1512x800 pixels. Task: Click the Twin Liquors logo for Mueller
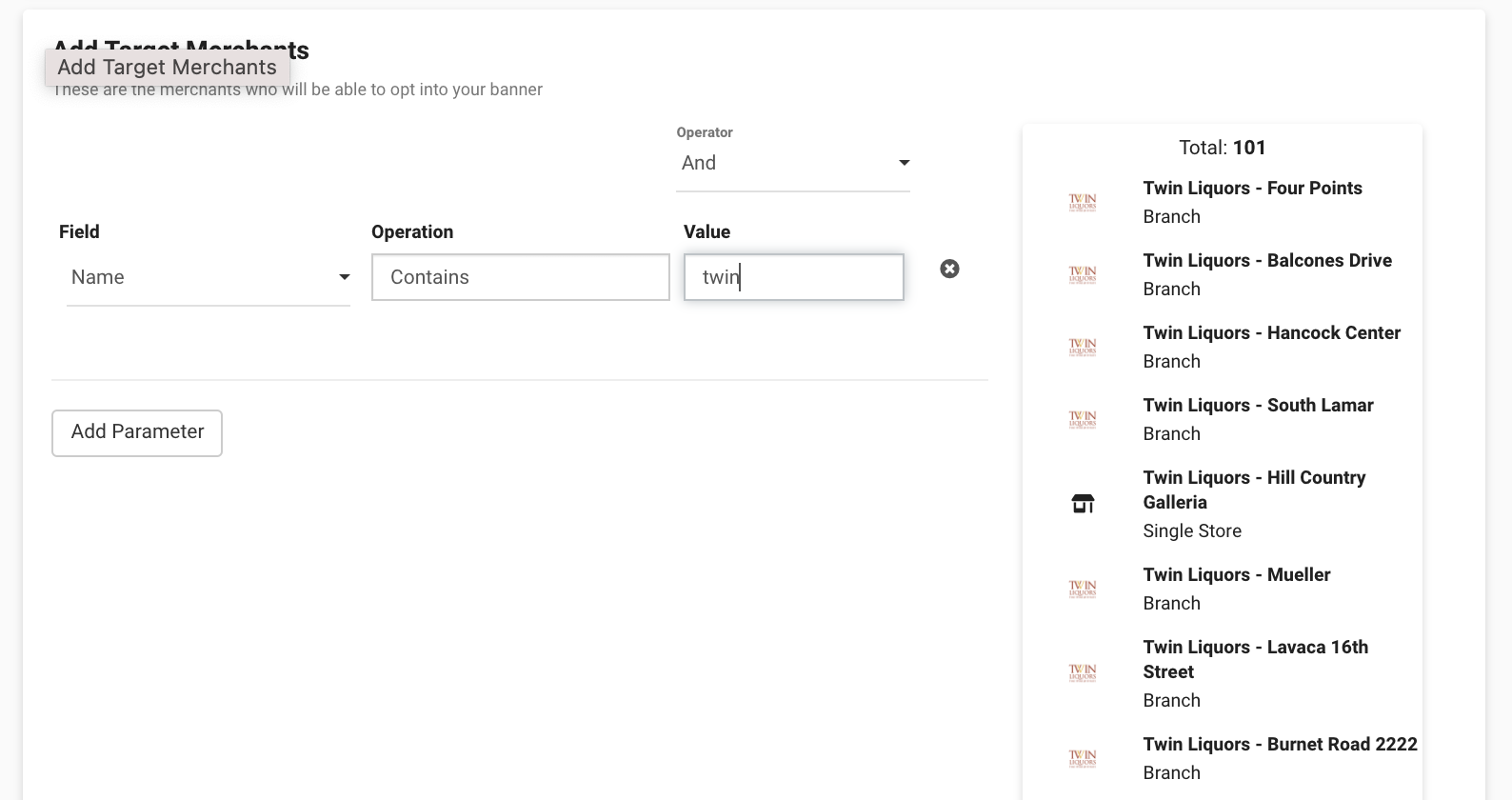[1083, 590]
